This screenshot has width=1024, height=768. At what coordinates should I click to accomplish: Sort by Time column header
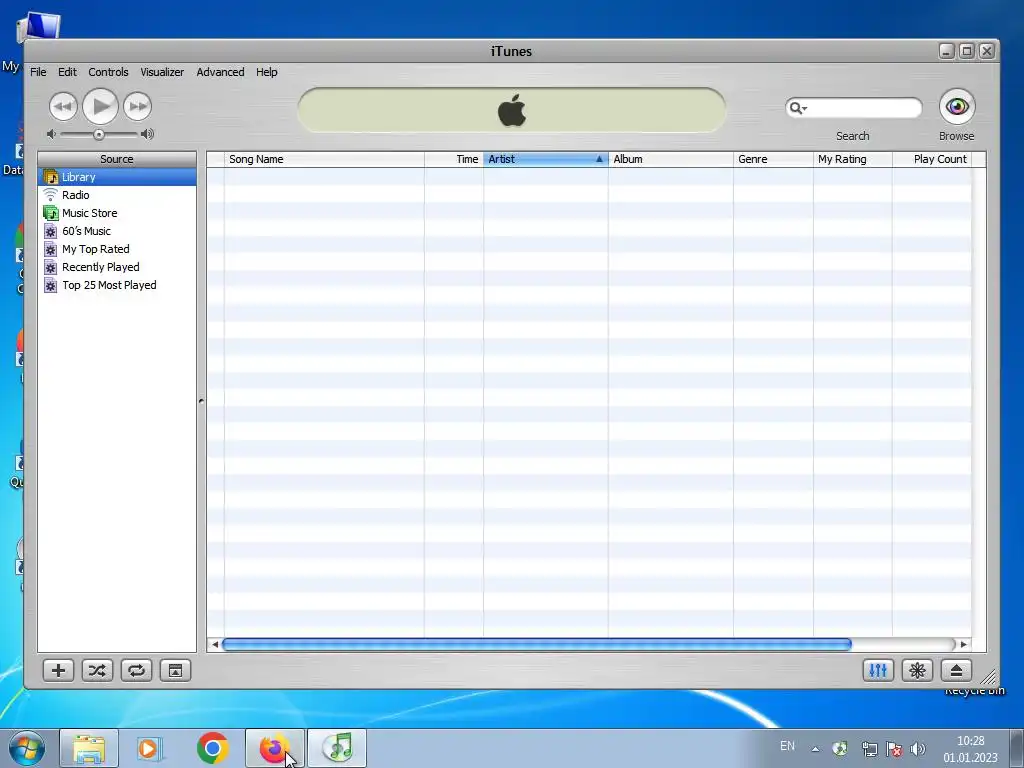coord(454,159)
